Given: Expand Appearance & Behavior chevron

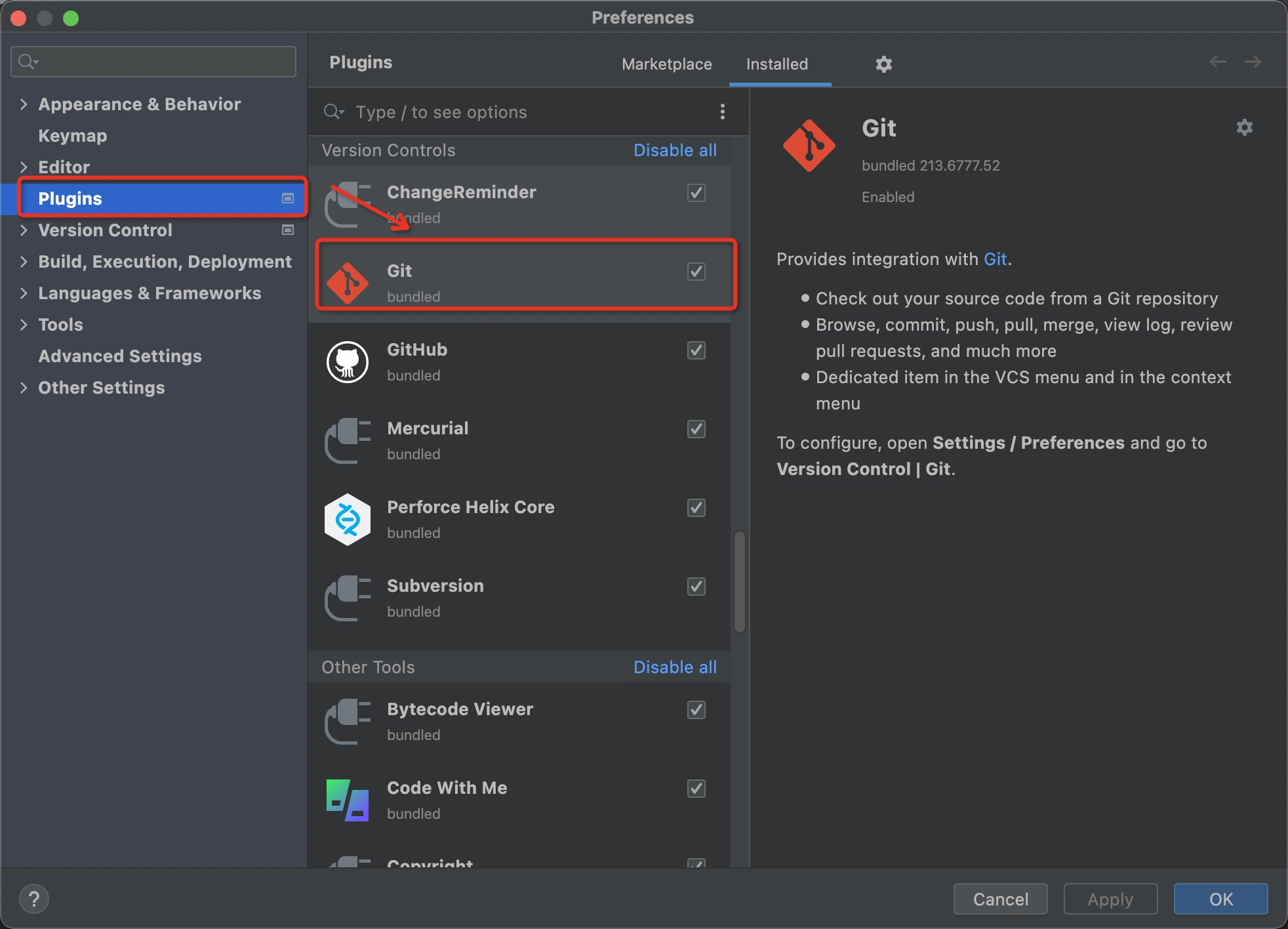Looking at the screenshot, I should [24, 104].
